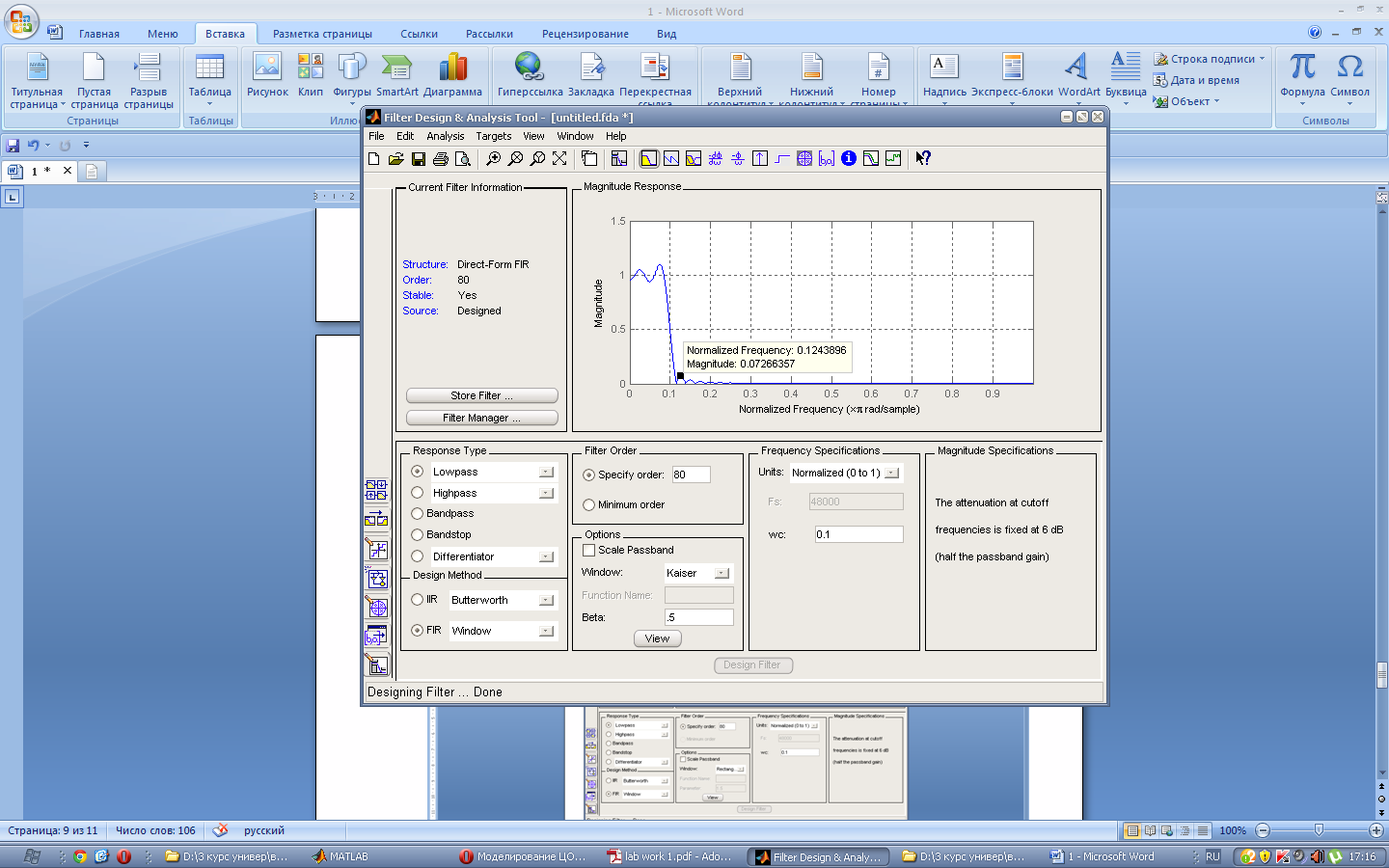Click Beta parameter input field
Viewport: 1389px width, 868px height.
tap(699, 617)
